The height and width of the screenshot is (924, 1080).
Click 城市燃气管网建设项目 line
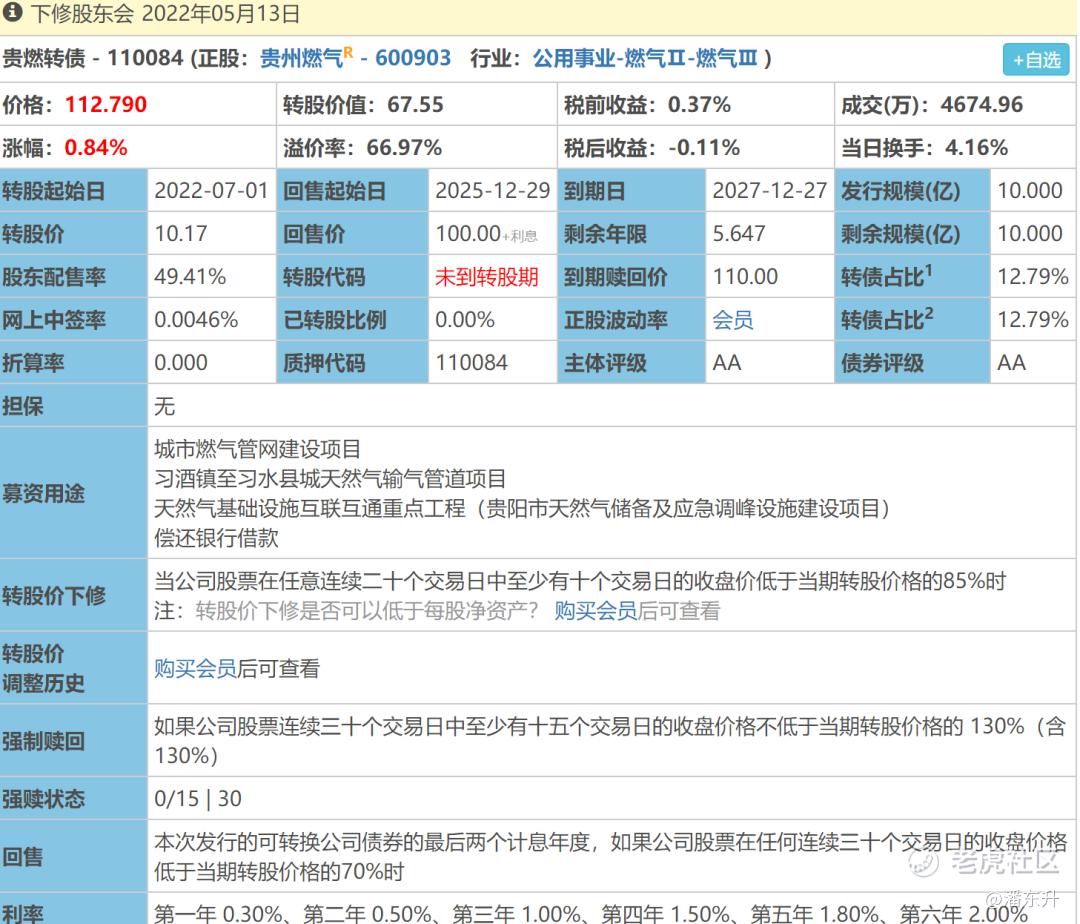coord(258,449)
